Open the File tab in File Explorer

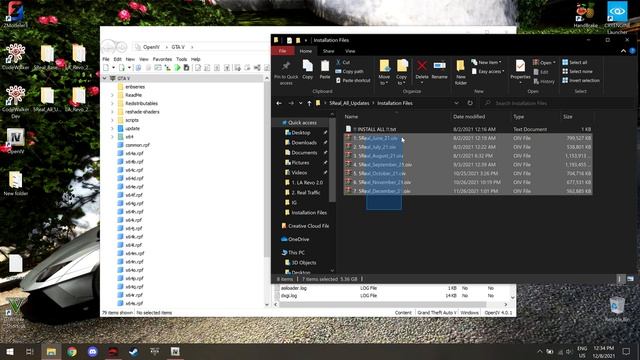click(282, 51)
